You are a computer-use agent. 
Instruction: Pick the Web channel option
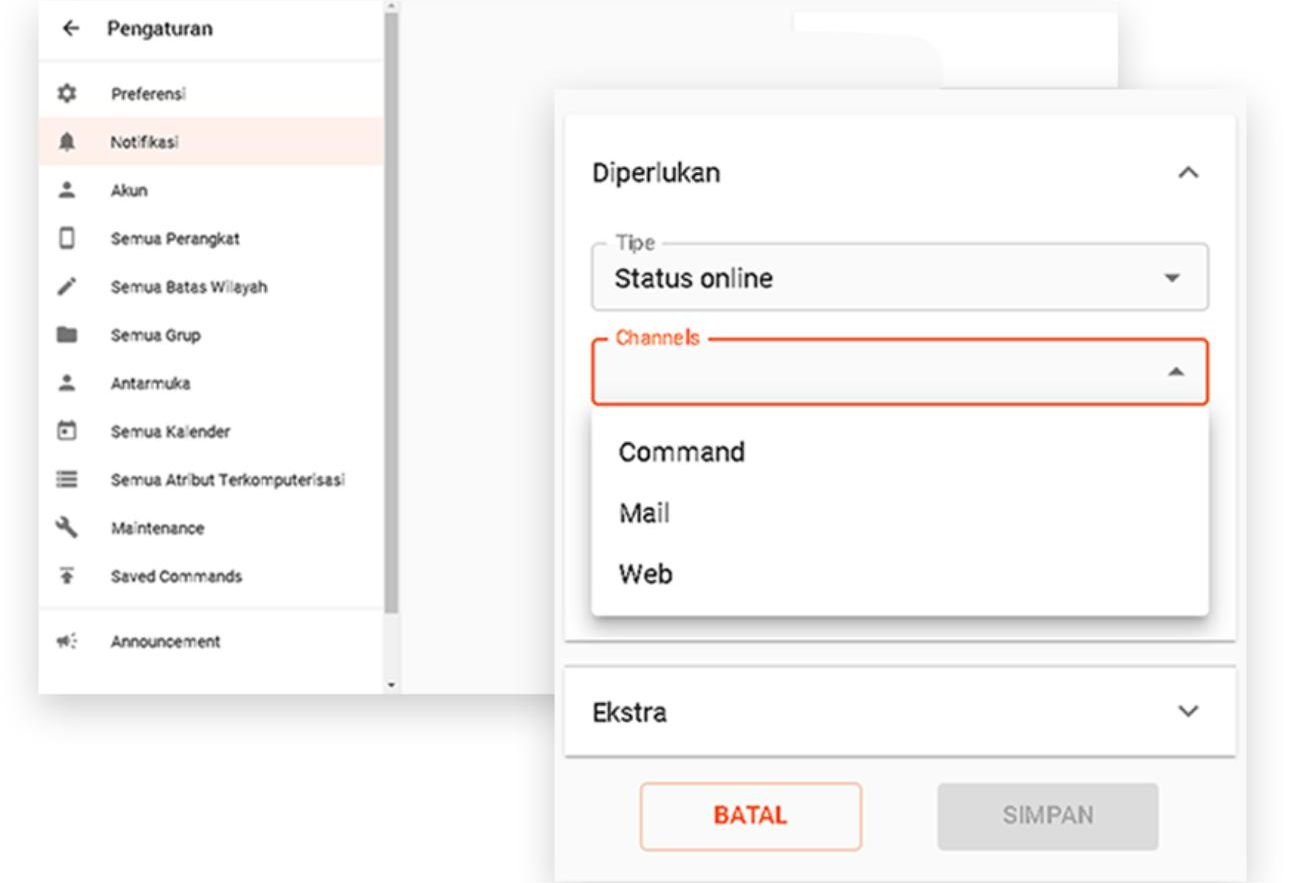[x=646, y=575]
